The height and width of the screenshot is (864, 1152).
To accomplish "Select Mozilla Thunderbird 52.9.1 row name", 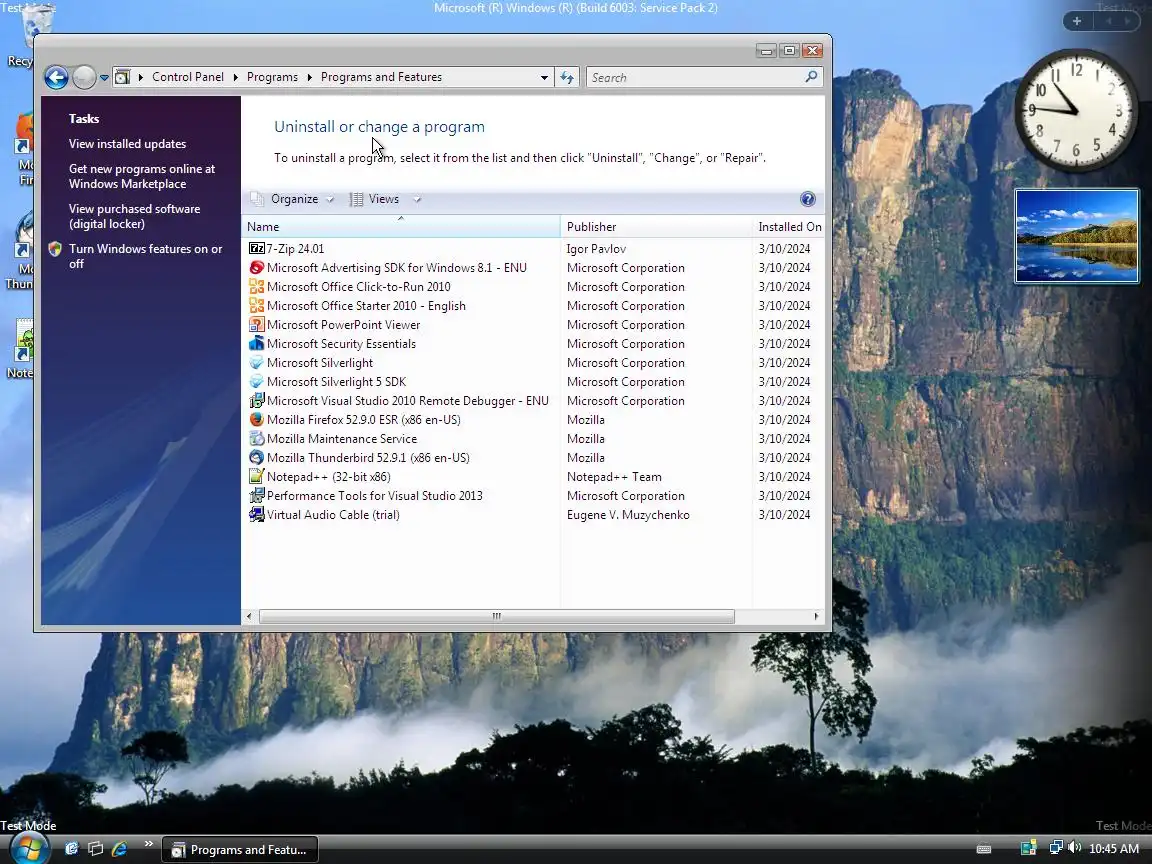I will click(x=368, y=458).
